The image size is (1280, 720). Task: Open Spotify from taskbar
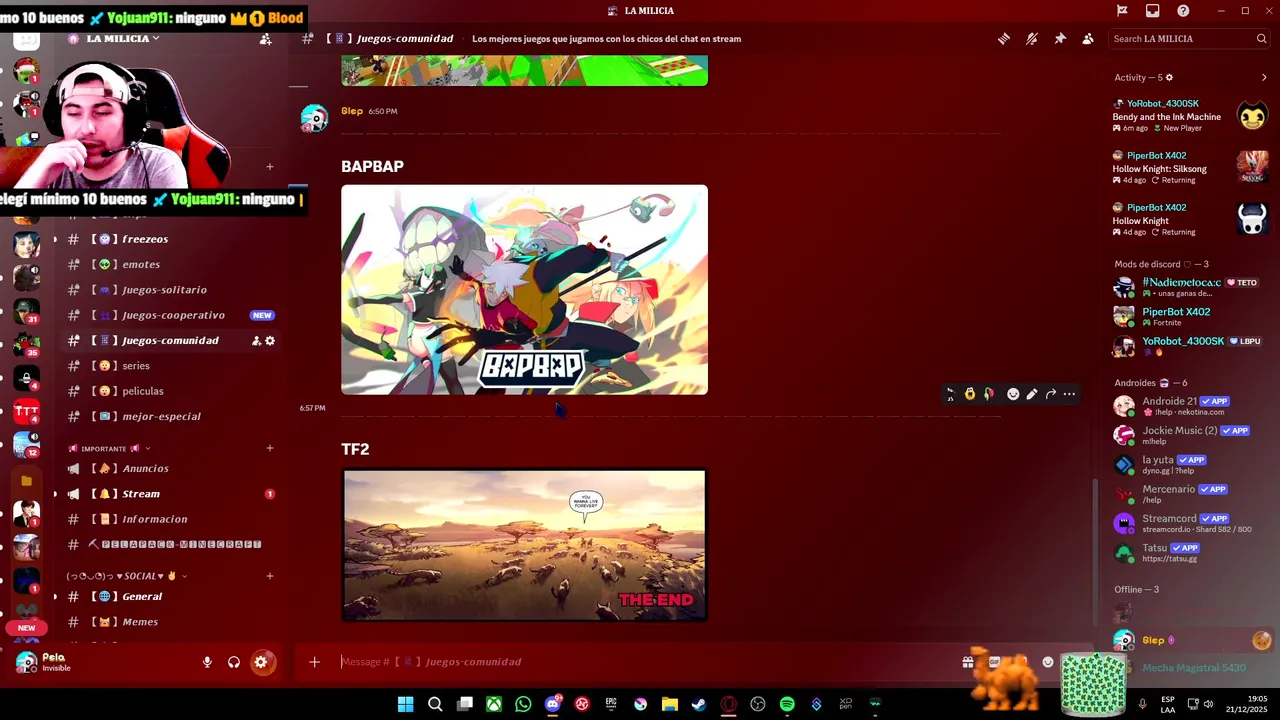pyautogui.click(x=787, y=704)
